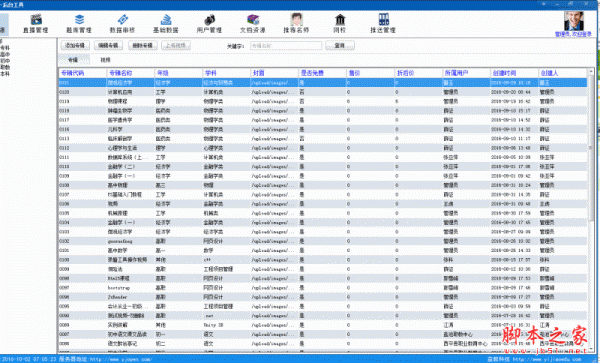Sort by the 售价 column header

point(371,73)
